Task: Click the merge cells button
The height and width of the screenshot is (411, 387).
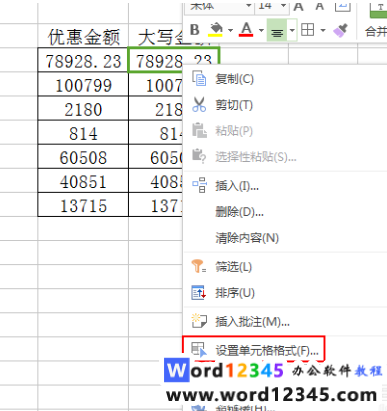Action: tap(376, 20)
